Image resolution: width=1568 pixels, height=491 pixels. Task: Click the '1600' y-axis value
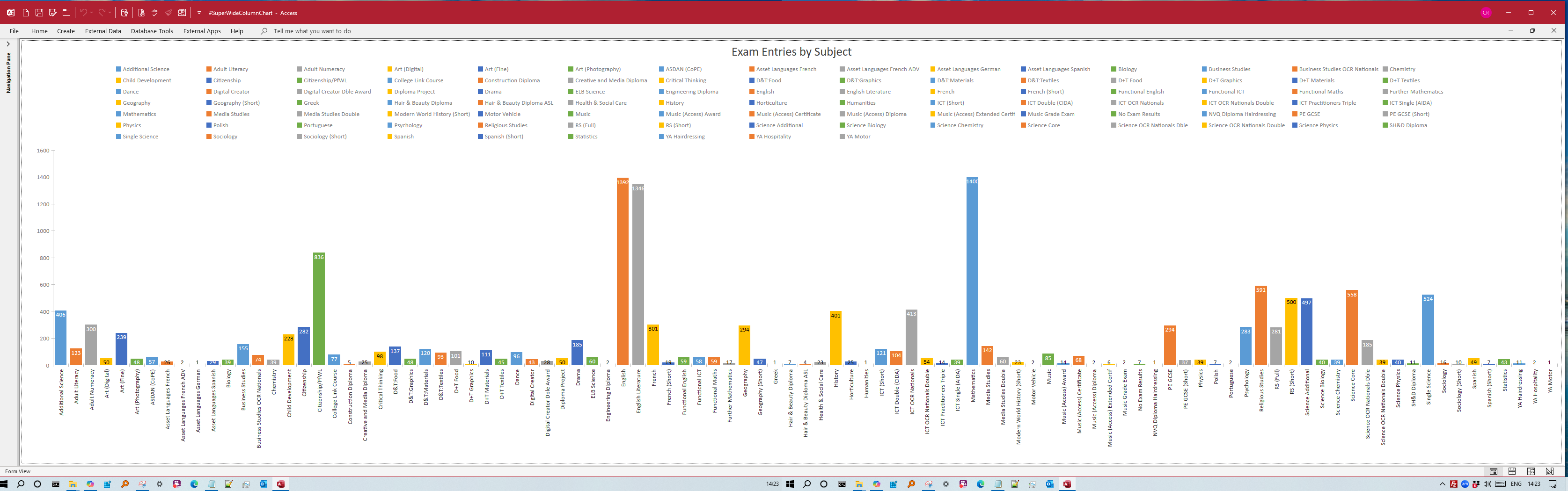tap(43, 151)
